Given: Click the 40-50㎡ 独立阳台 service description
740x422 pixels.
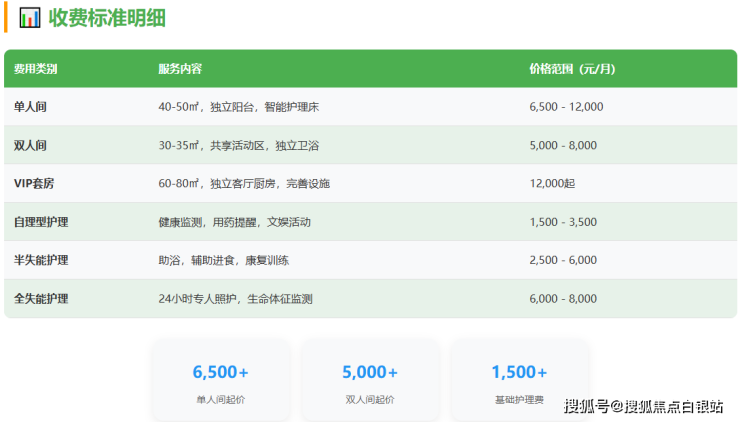Looking at the screenshot, I should (238, 107).
